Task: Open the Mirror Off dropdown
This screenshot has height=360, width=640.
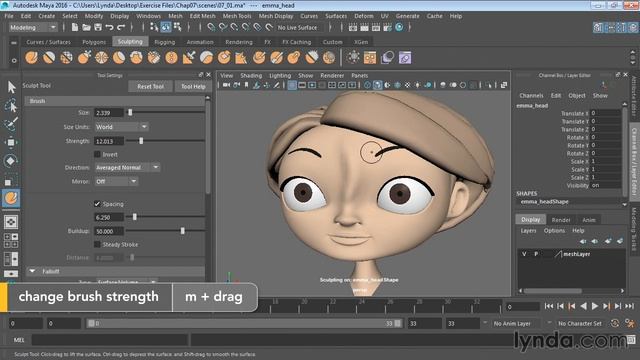Action: click(x=116, y=181)
